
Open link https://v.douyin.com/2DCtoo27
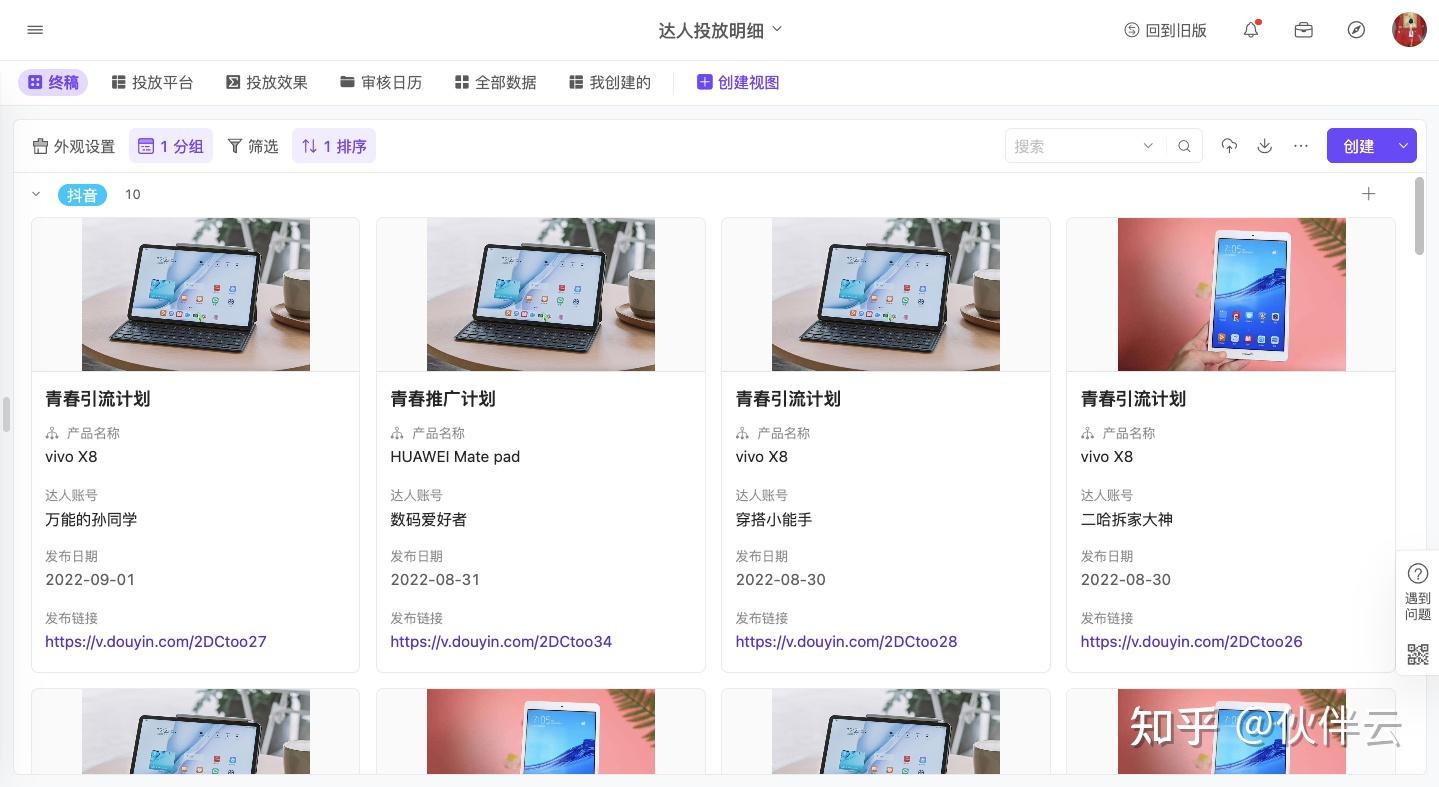coord(156,641)
